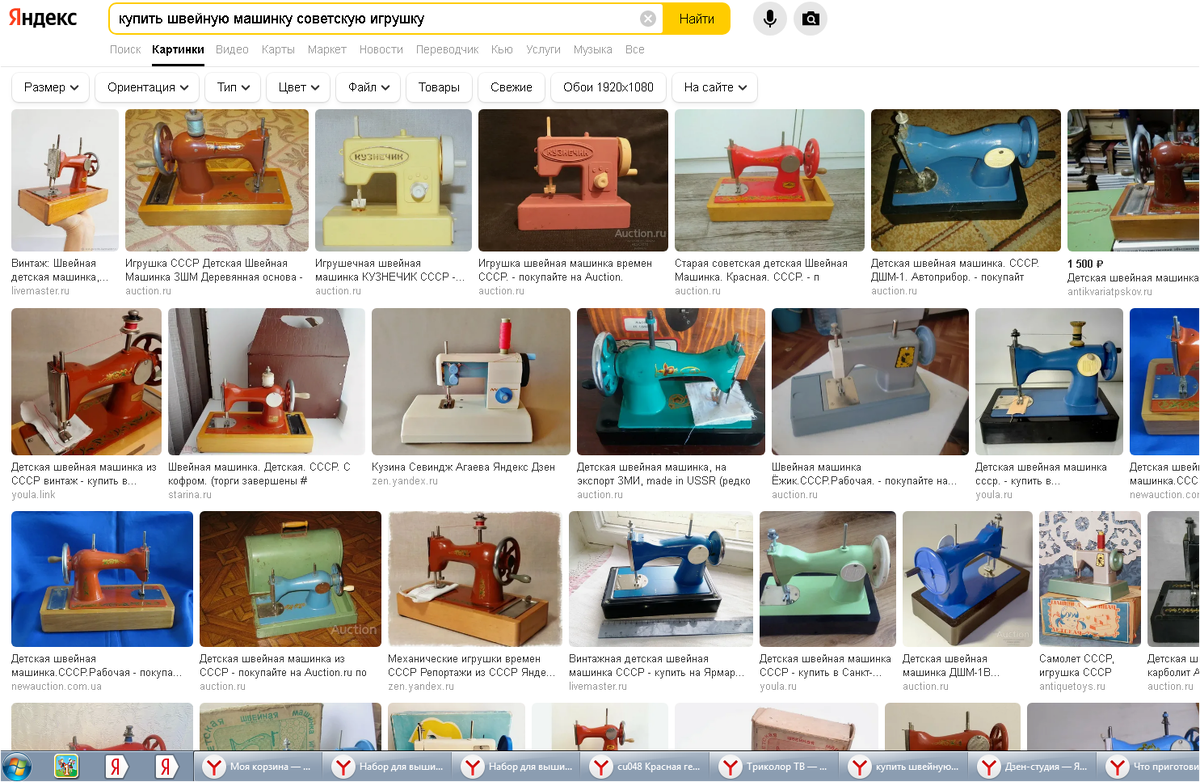Open the first pinned Yandex browser taskbar icon

pos(116,767)
